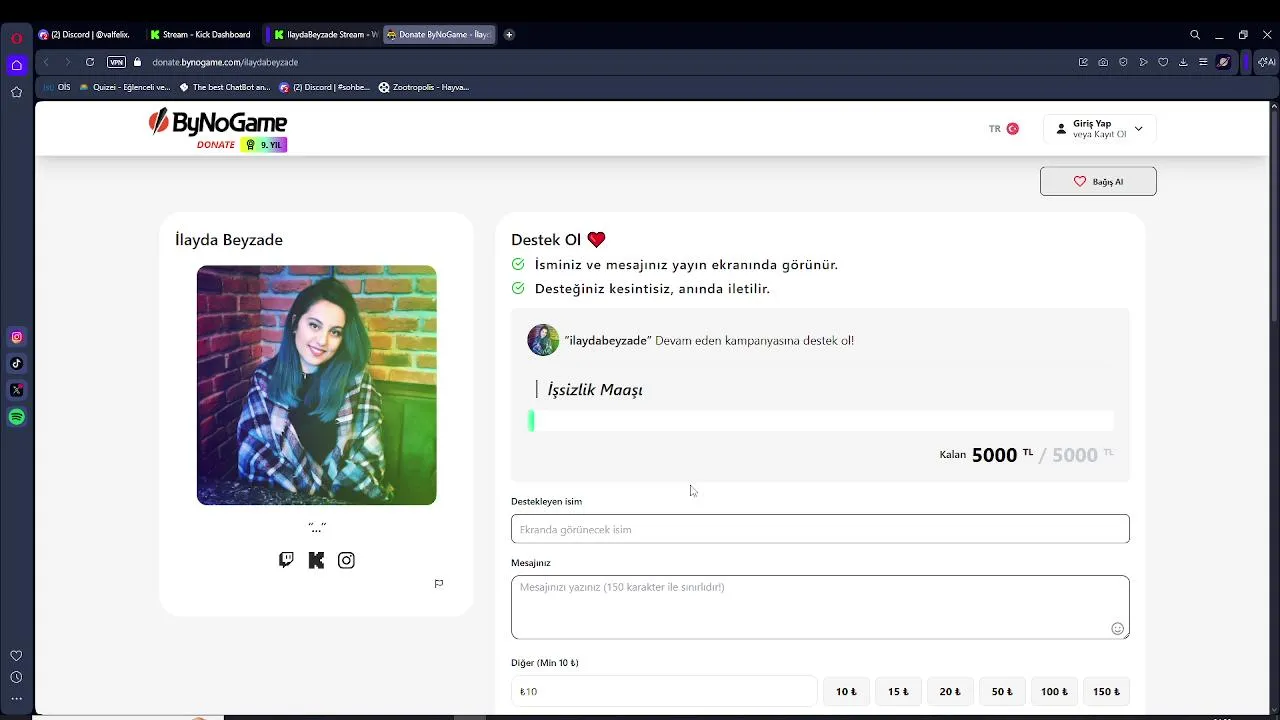The image size is (1280, 720).
Task: Select the 20 ₺ amount
Action: coord(950,691)
